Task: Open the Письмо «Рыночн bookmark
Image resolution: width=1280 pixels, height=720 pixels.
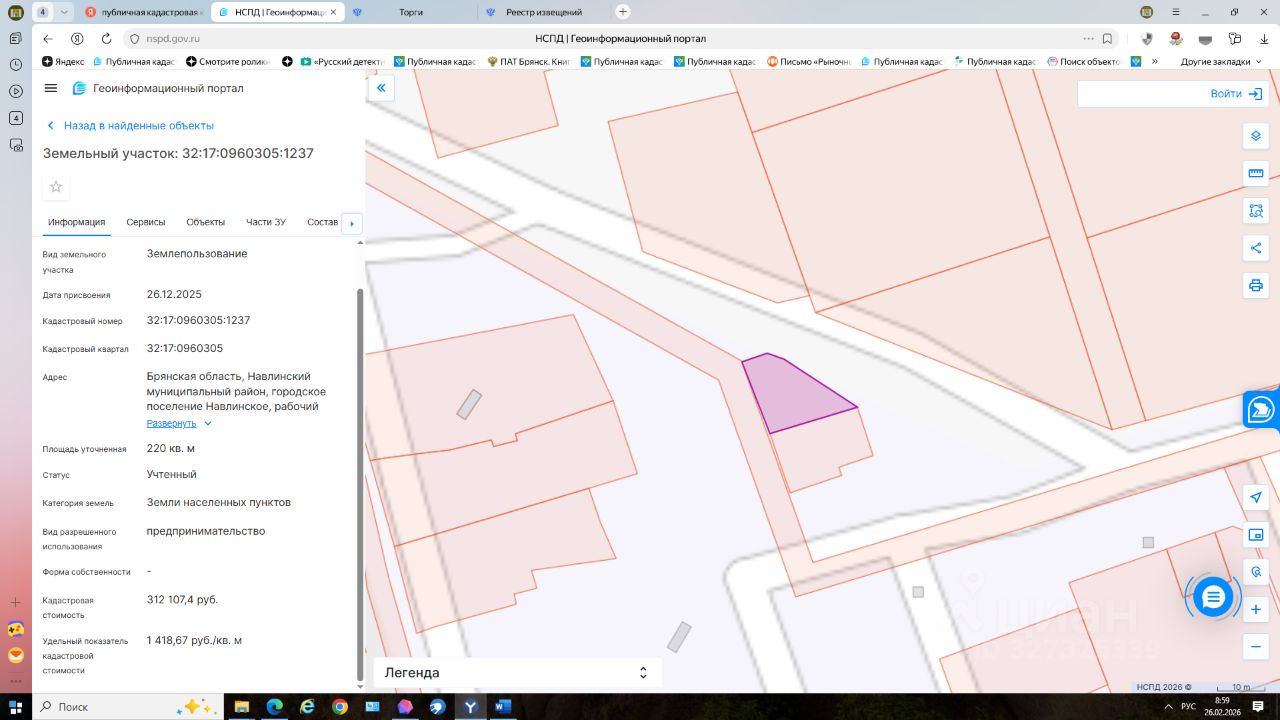Action: coord(809,61)
